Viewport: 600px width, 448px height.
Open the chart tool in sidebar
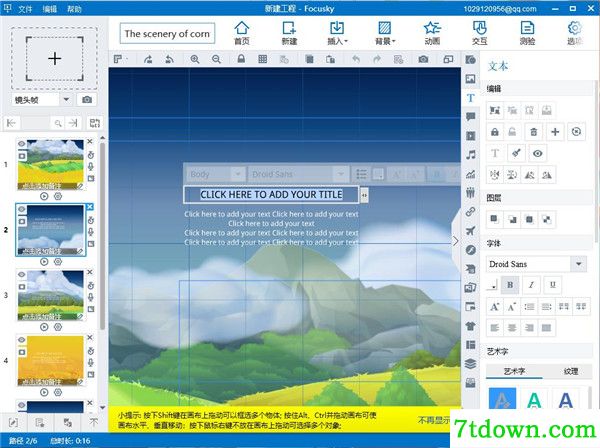[x=471, y=174]
